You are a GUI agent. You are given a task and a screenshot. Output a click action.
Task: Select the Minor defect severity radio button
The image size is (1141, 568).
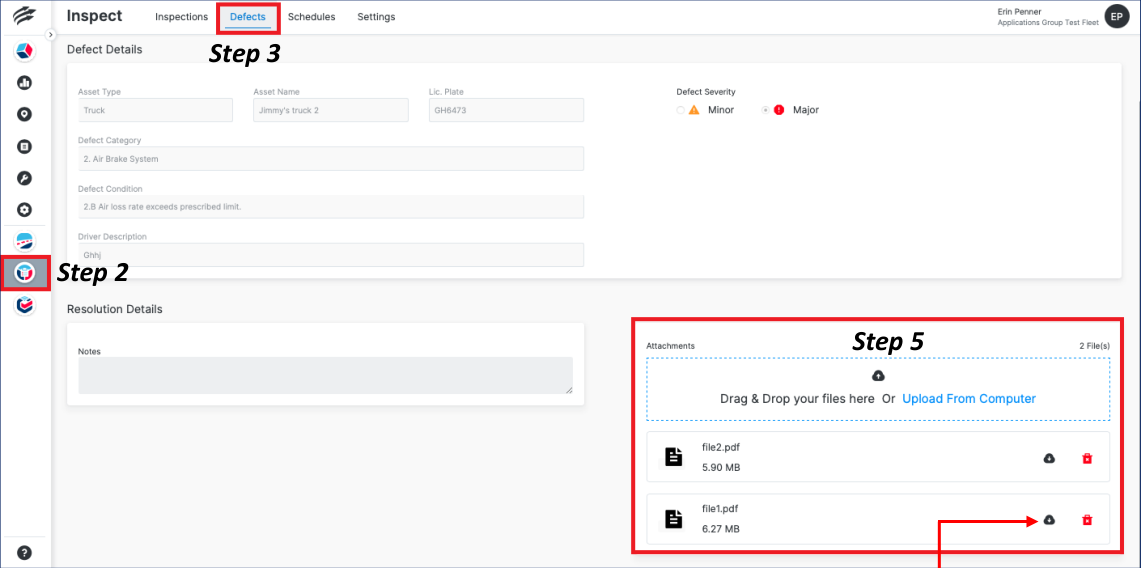pyautogui.click(x=681, y=110)
